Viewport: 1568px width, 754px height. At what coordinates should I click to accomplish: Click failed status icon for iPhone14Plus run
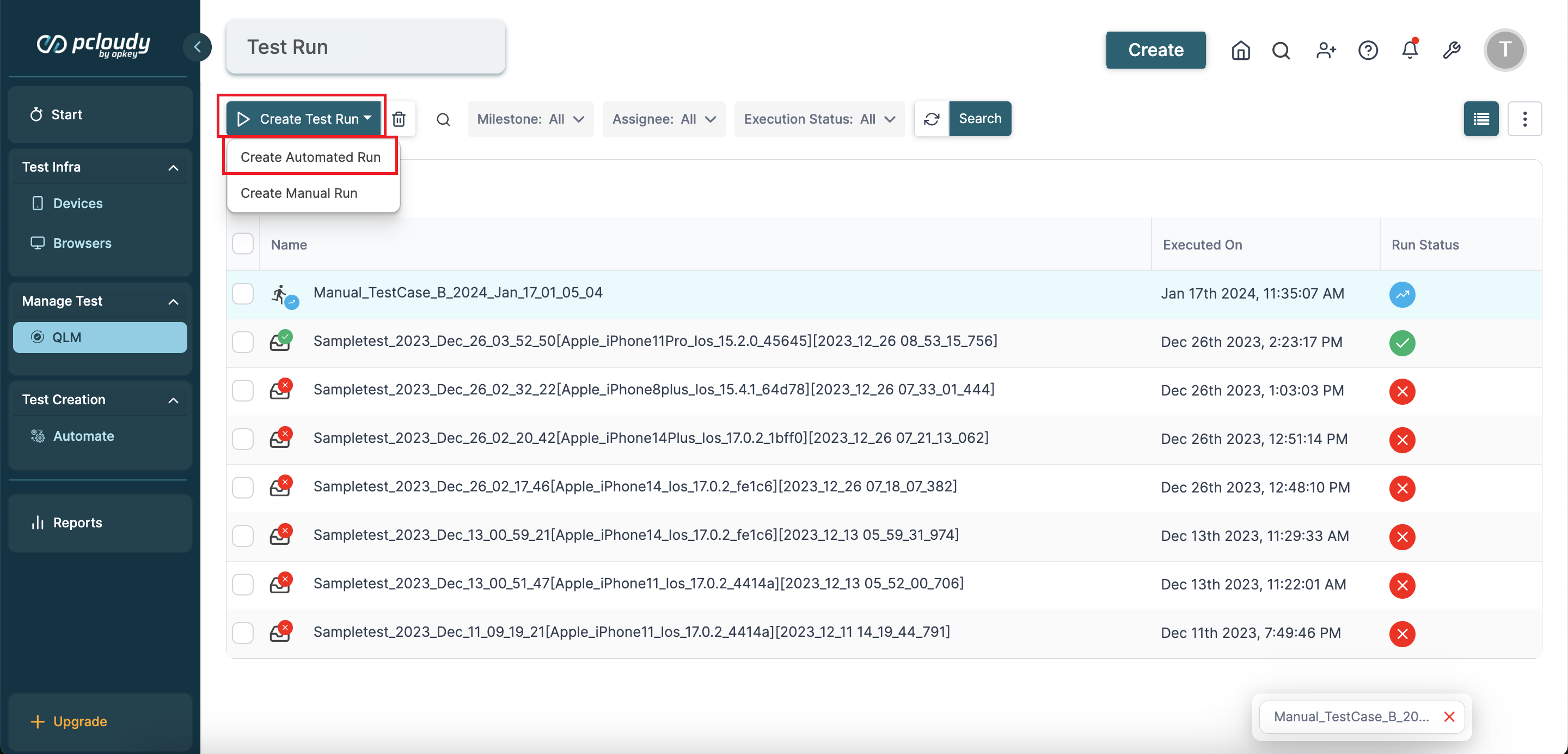(1402, 440)
